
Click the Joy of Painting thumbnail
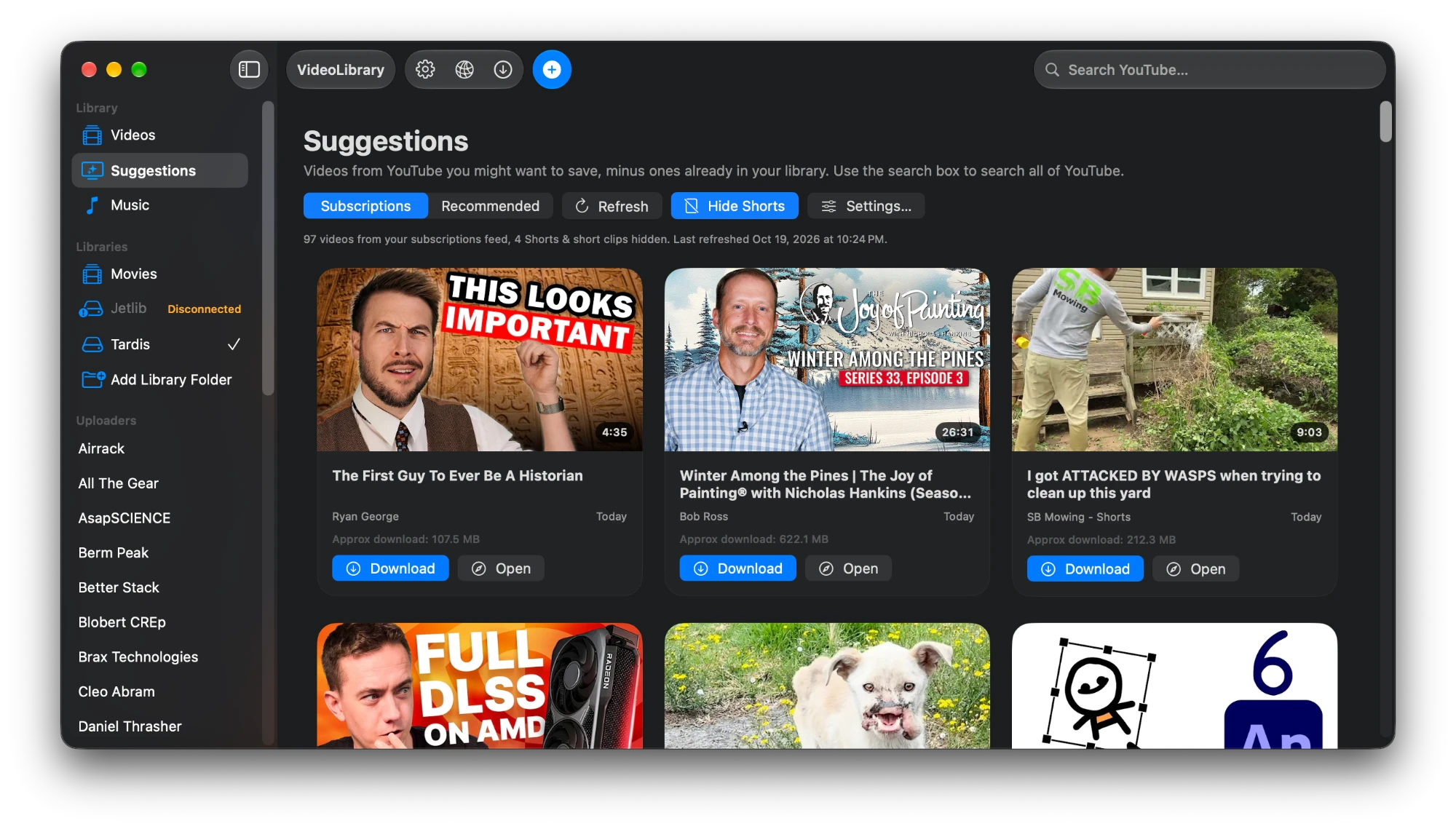tap(827, 360)
